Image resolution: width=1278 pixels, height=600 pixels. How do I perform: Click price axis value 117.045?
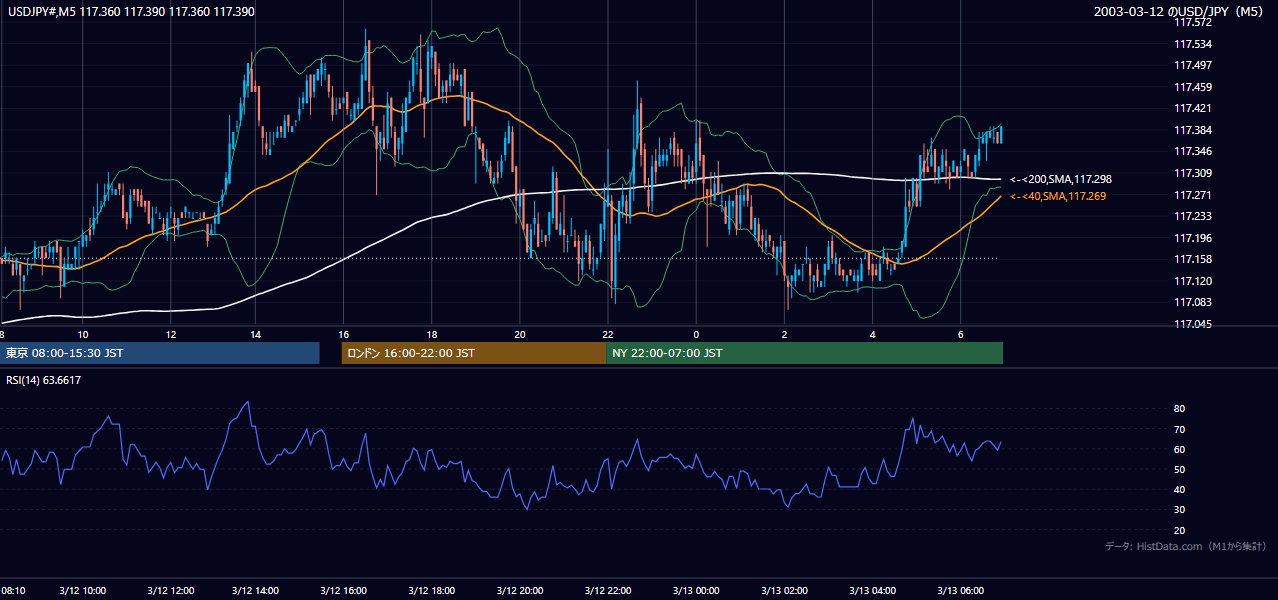coord(1193,324)
